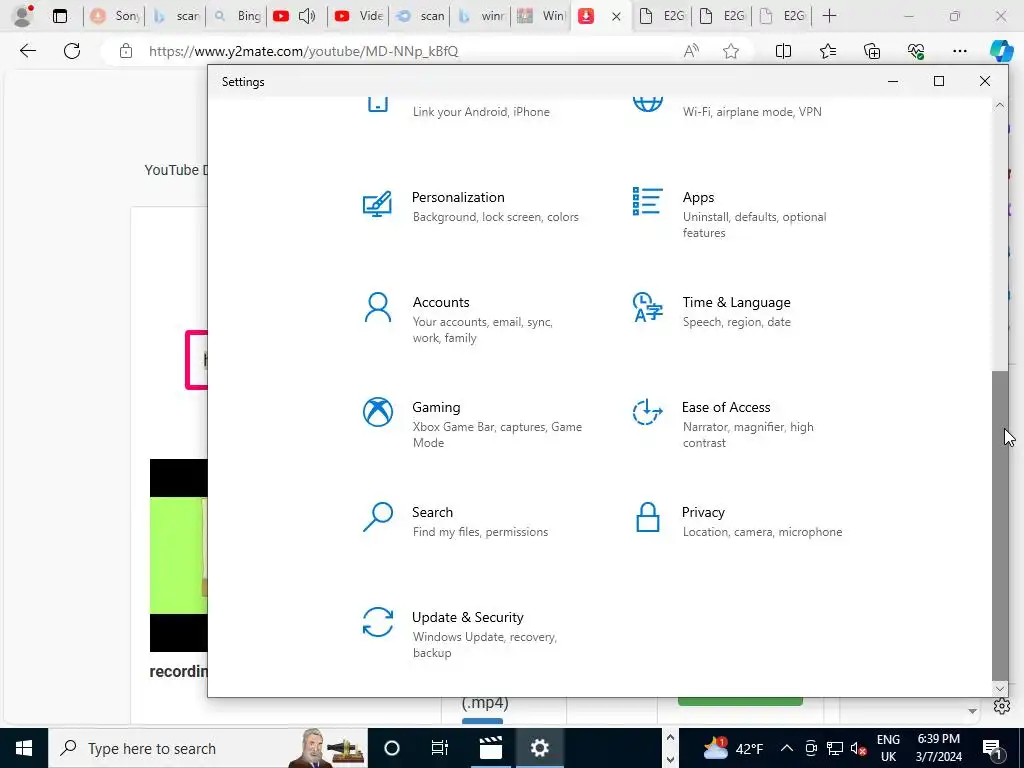Open the clapperboard app on taskbar
The image size is (1024, 768).
pyautogui.click(x=490, y=748)
